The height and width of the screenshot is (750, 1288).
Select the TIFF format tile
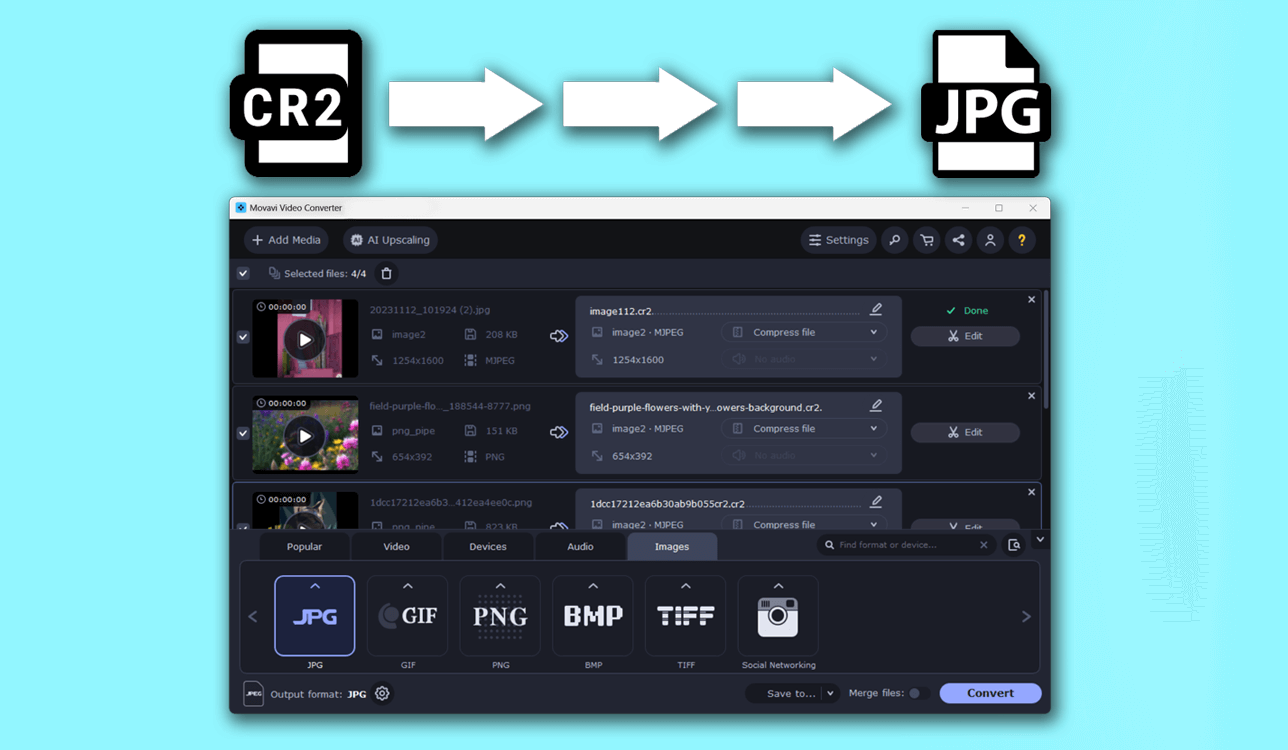pyautogui.click(x=686, y=616)
